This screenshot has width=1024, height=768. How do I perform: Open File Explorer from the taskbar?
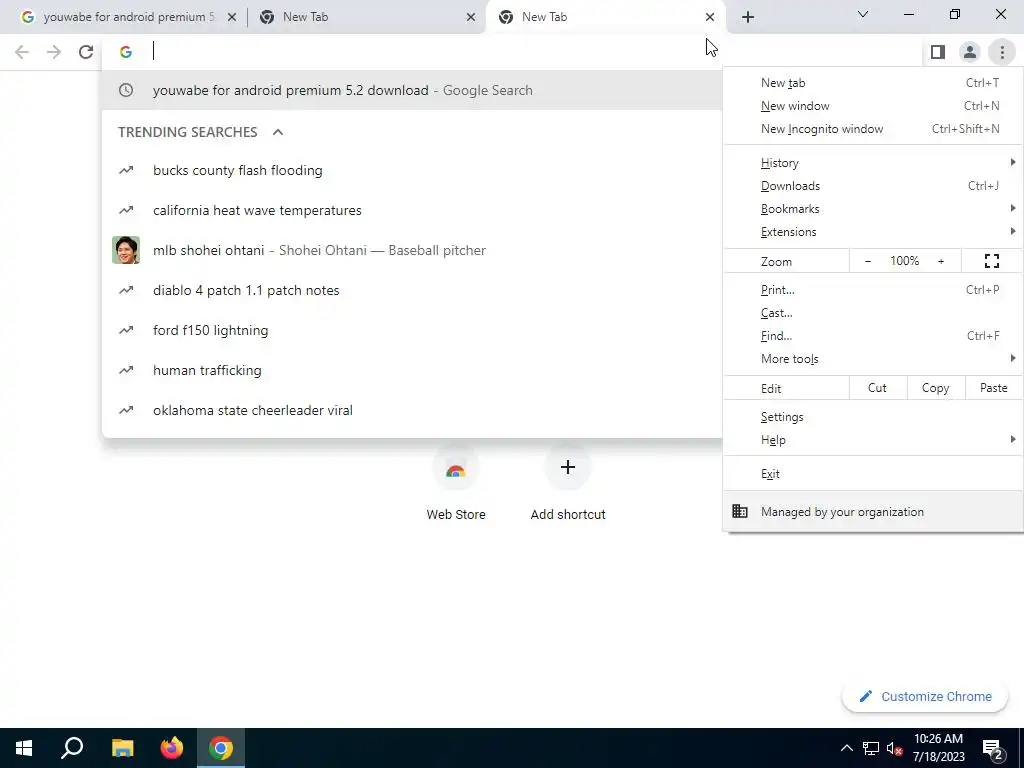122,748
